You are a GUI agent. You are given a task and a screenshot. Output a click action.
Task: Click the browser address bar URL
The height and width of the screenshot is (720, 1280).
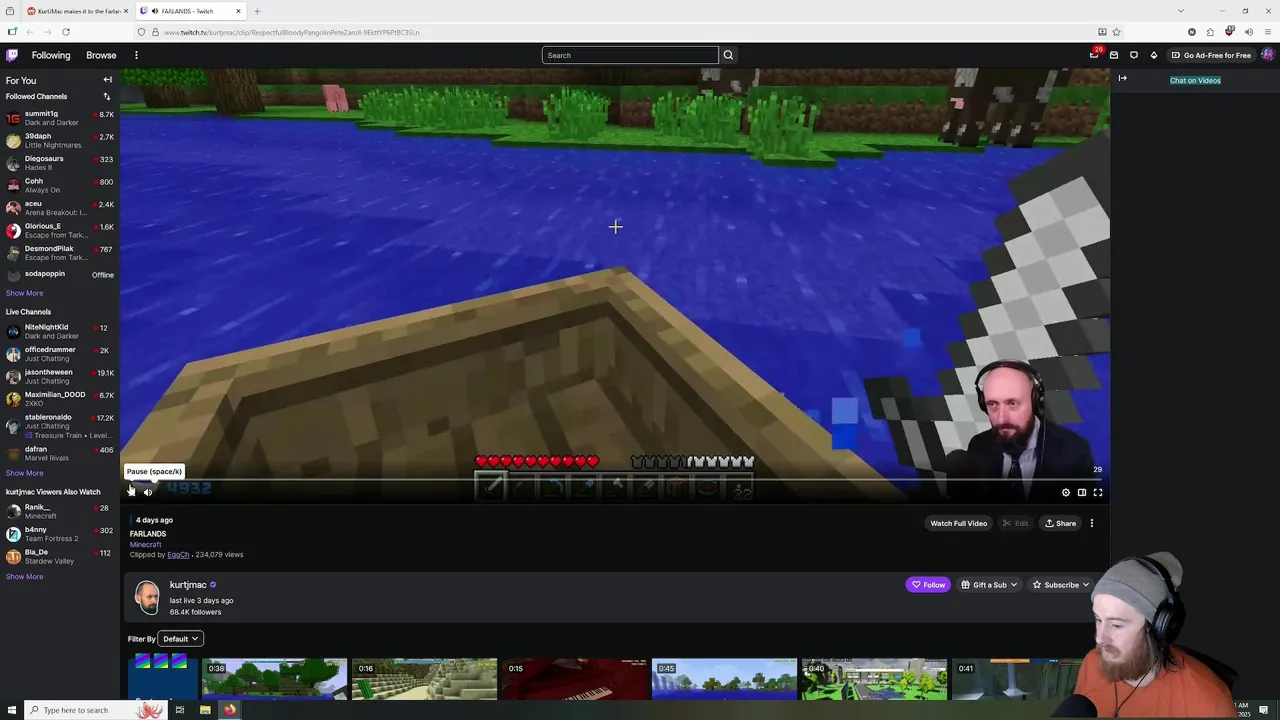pyautogui.click(x=290, y=32)
